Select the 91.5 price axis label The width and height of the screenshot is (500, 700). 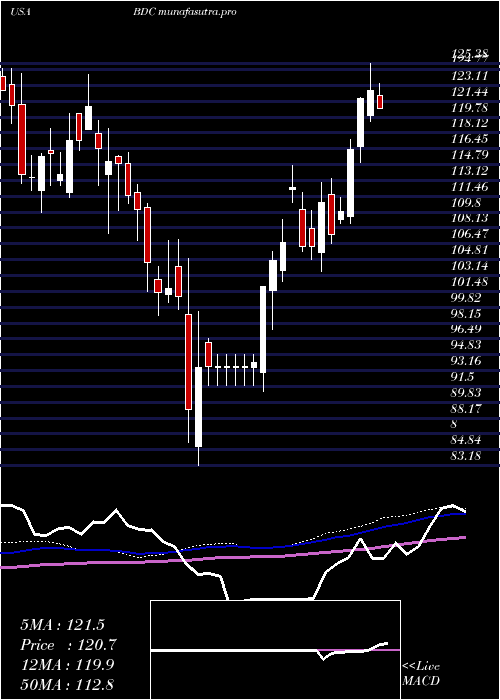pyautogui.click(x=463, y=377)
